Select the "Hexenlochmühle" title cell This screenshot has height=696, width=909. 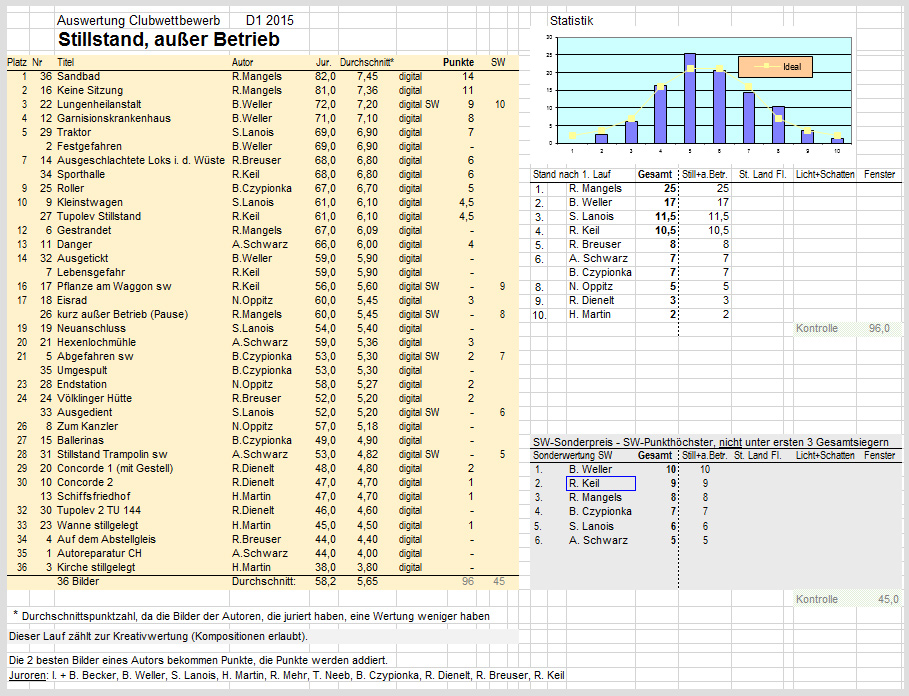pyautogui.click(x=96, y=342)
